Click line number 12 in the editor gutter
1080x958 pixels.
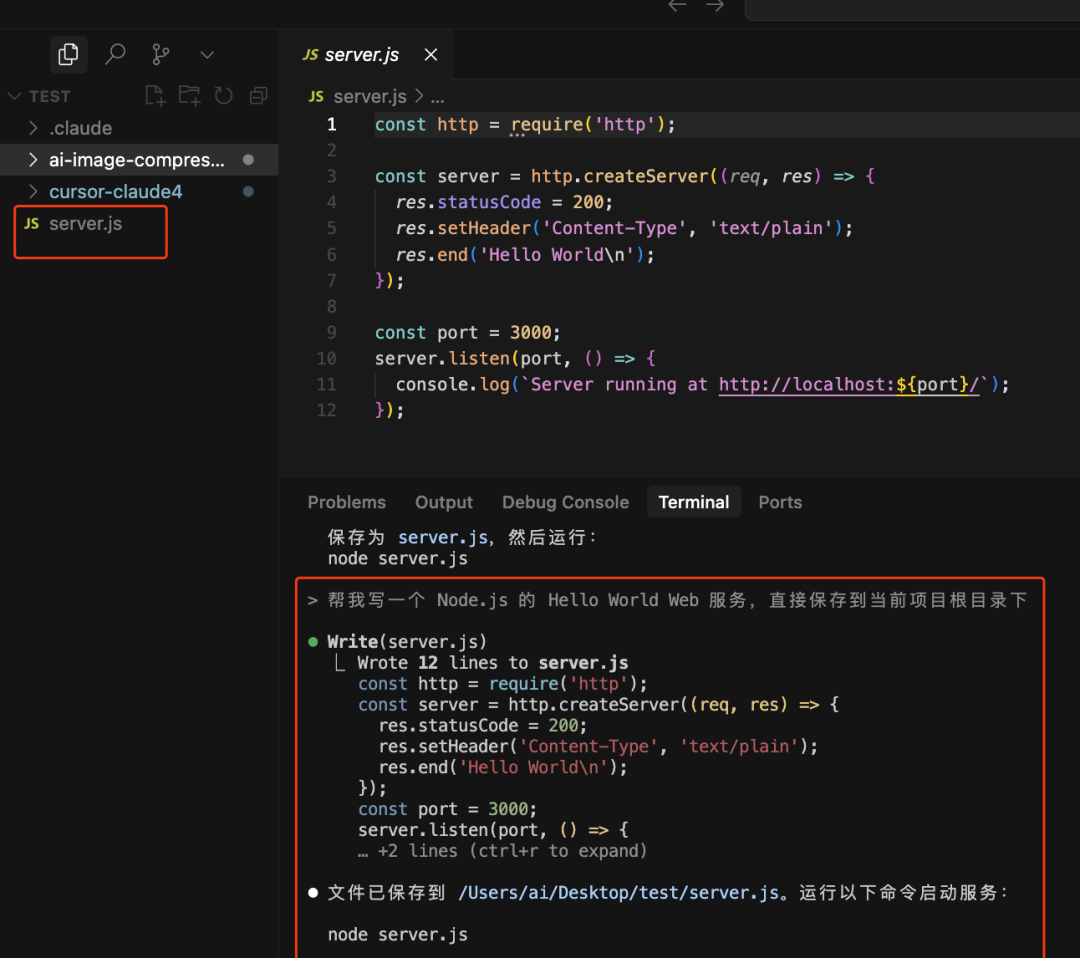click(326, 410)
